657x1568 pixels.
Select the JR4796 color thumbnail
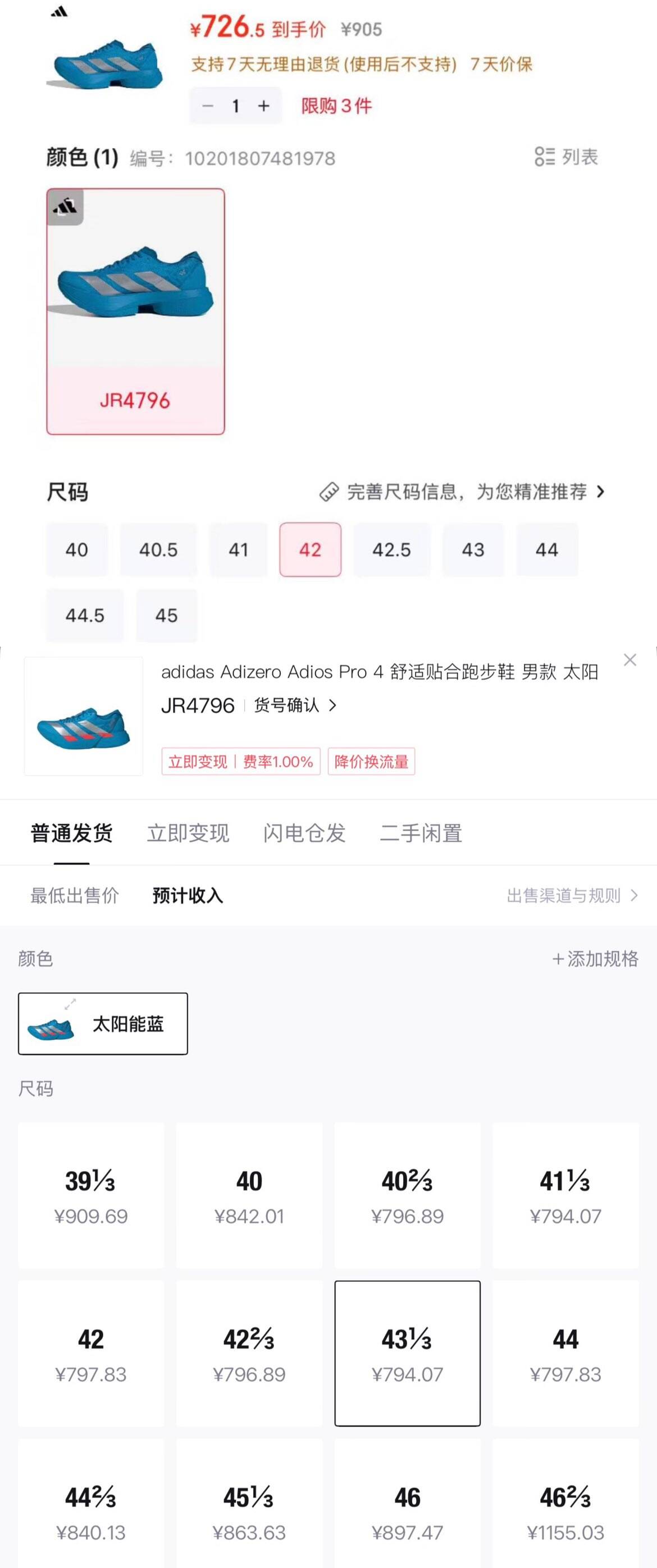(x=136, y=311)
